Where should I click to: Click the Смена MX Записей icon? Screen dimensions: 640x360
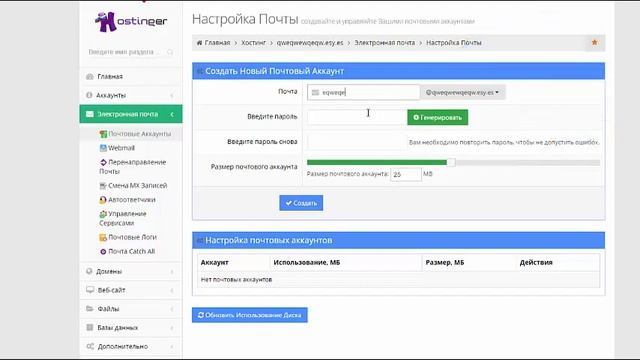103,185
